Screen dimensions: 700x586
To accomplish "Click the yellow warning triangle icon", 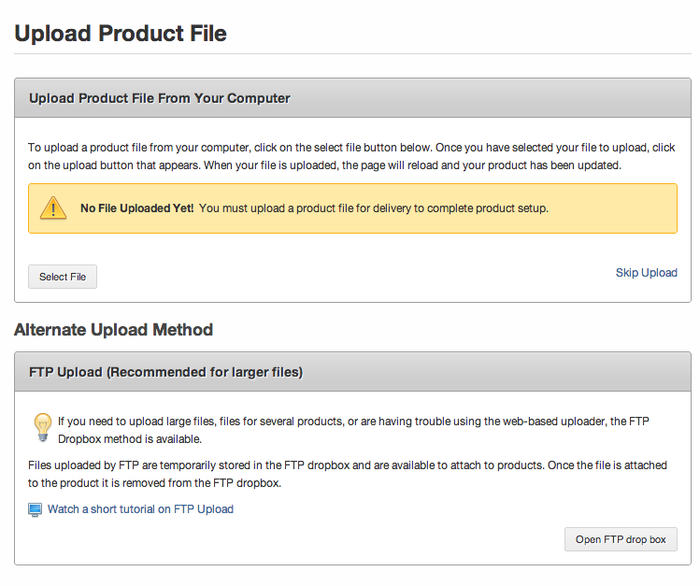I will pyautogui.click(x=53, y=208).
